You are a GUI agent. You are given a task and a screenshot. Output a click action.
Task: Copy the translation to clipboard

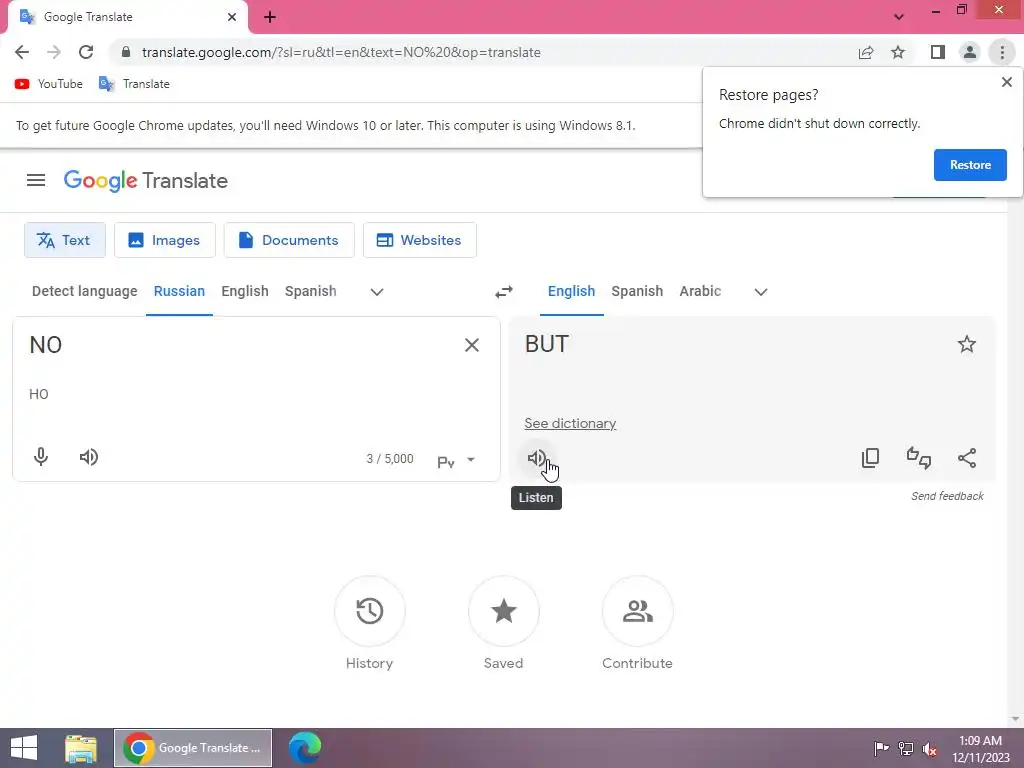[x=870, y=458]
